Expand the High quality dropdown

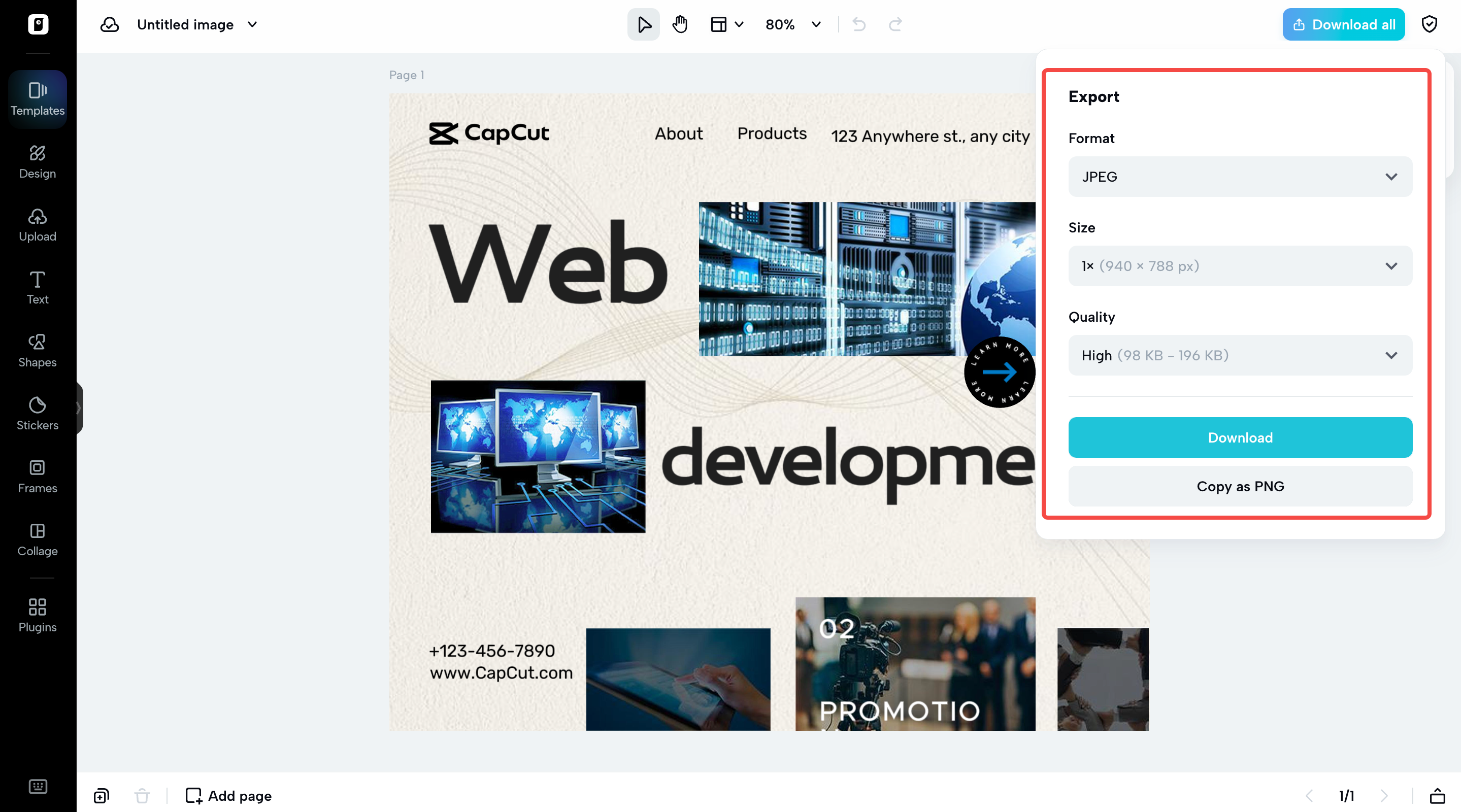(1240, 356)
